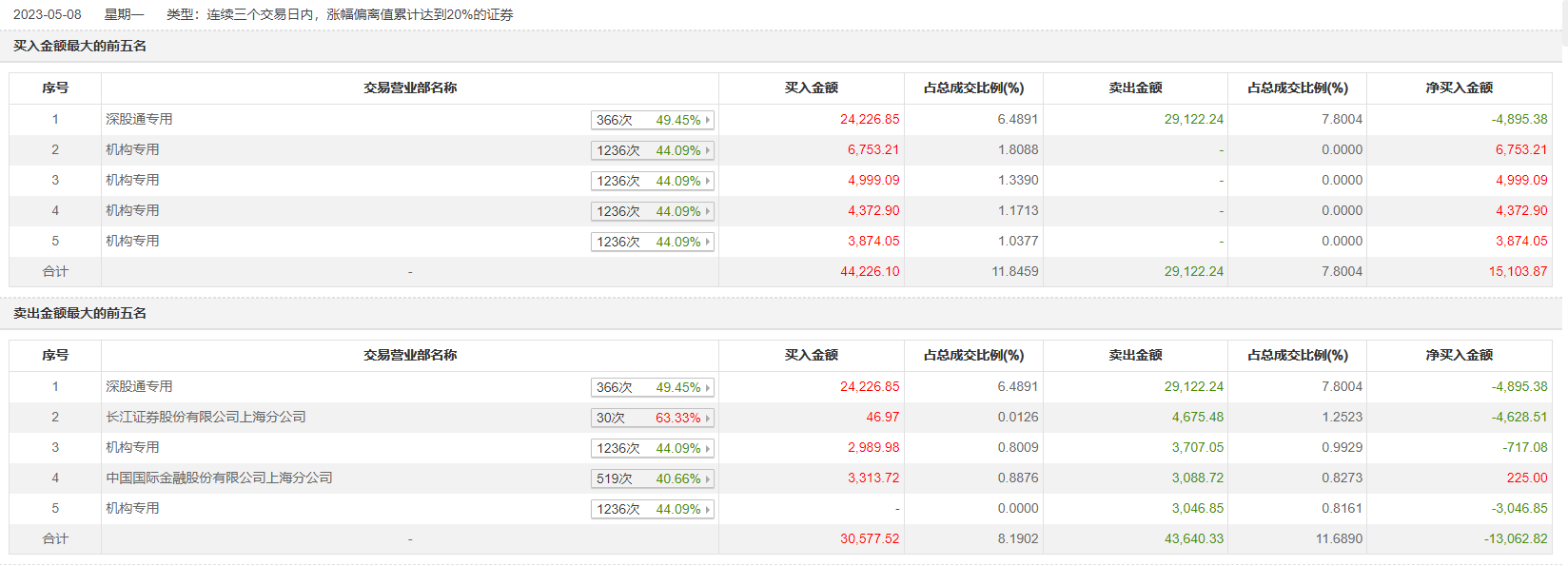This screenshot has height=566, width=1568.
Task: Click the 15,103.87 net buy total
Action: pos(1518,271)
